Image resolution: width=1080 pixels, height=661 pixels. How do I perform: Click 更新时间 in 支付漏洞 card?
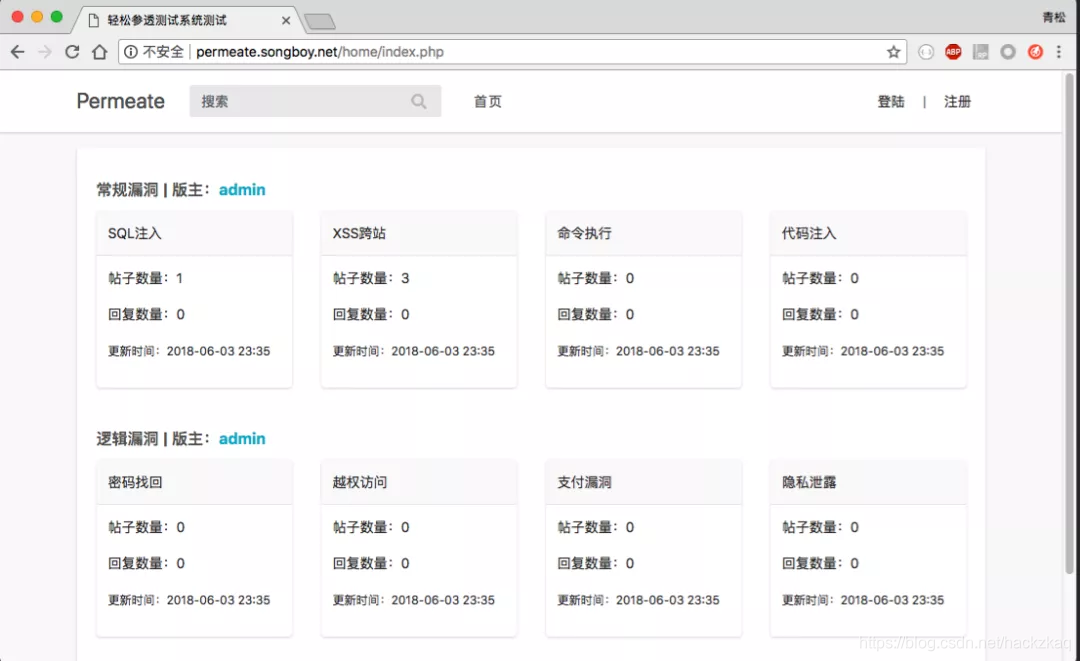pyautogui.click(x=638, y=600)
